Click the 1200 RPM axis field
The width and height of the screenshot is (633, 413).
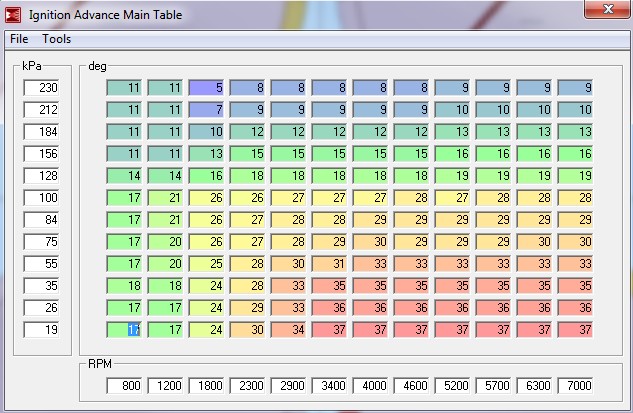tap(165, 386)
